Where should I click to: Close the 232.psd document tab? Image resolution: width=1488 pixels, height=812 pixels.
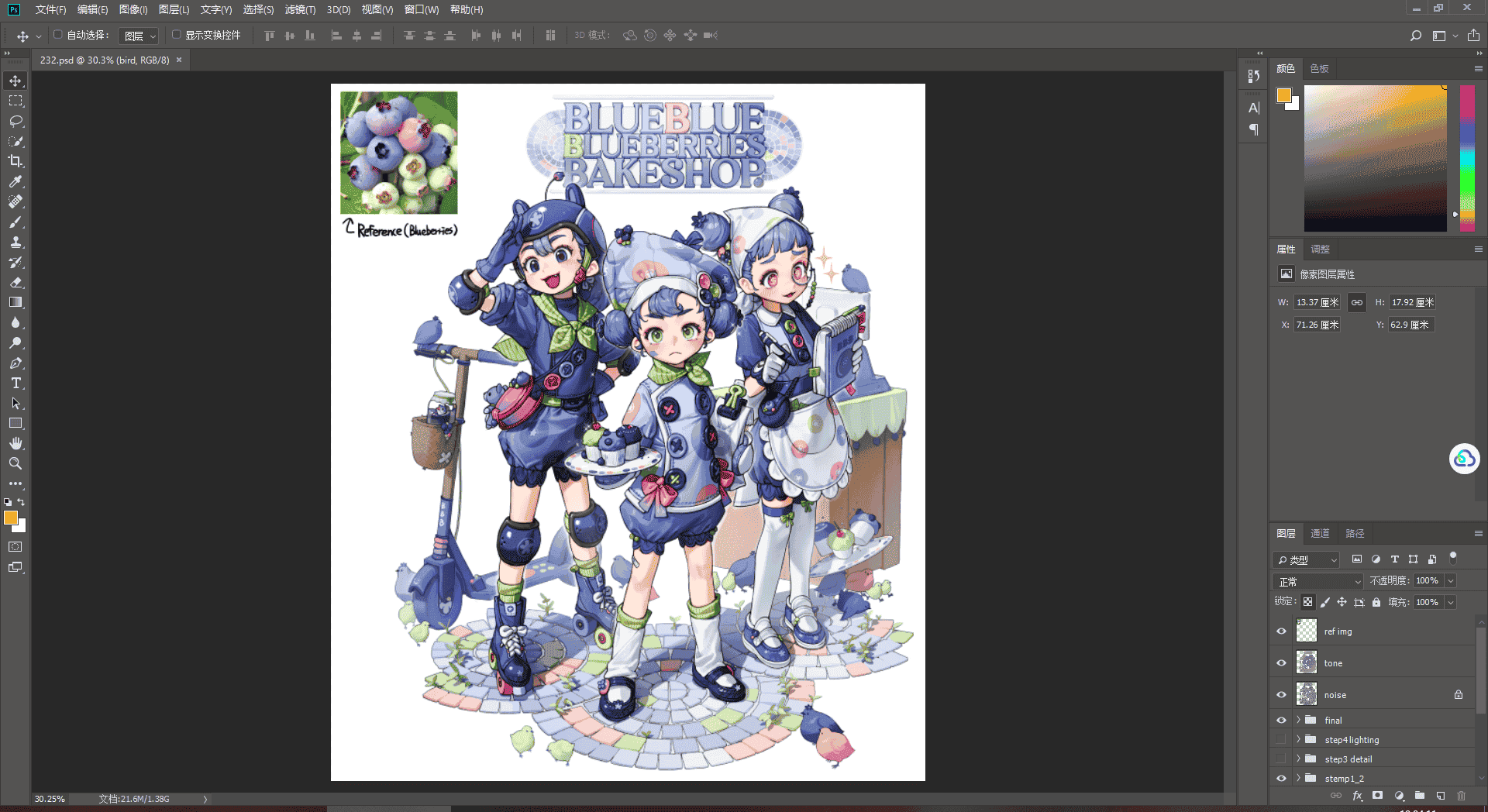[179, 60]
